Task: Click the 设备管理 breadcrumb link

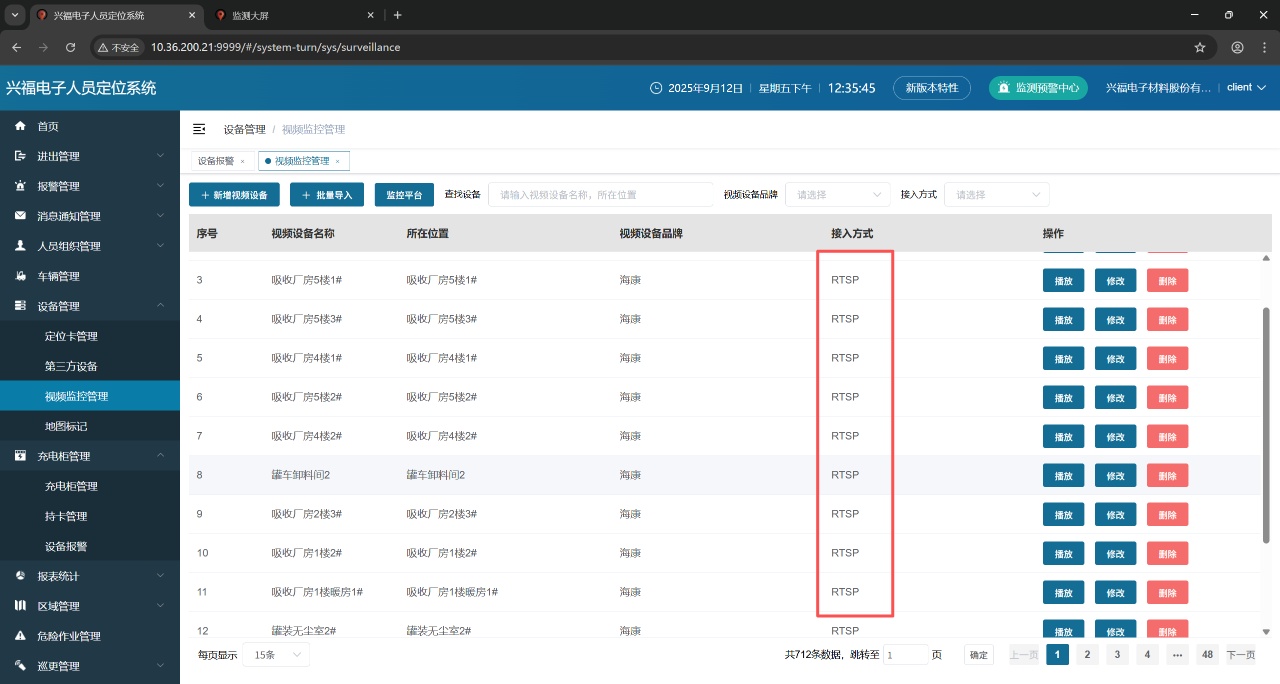Action: (x=245, y=129)
